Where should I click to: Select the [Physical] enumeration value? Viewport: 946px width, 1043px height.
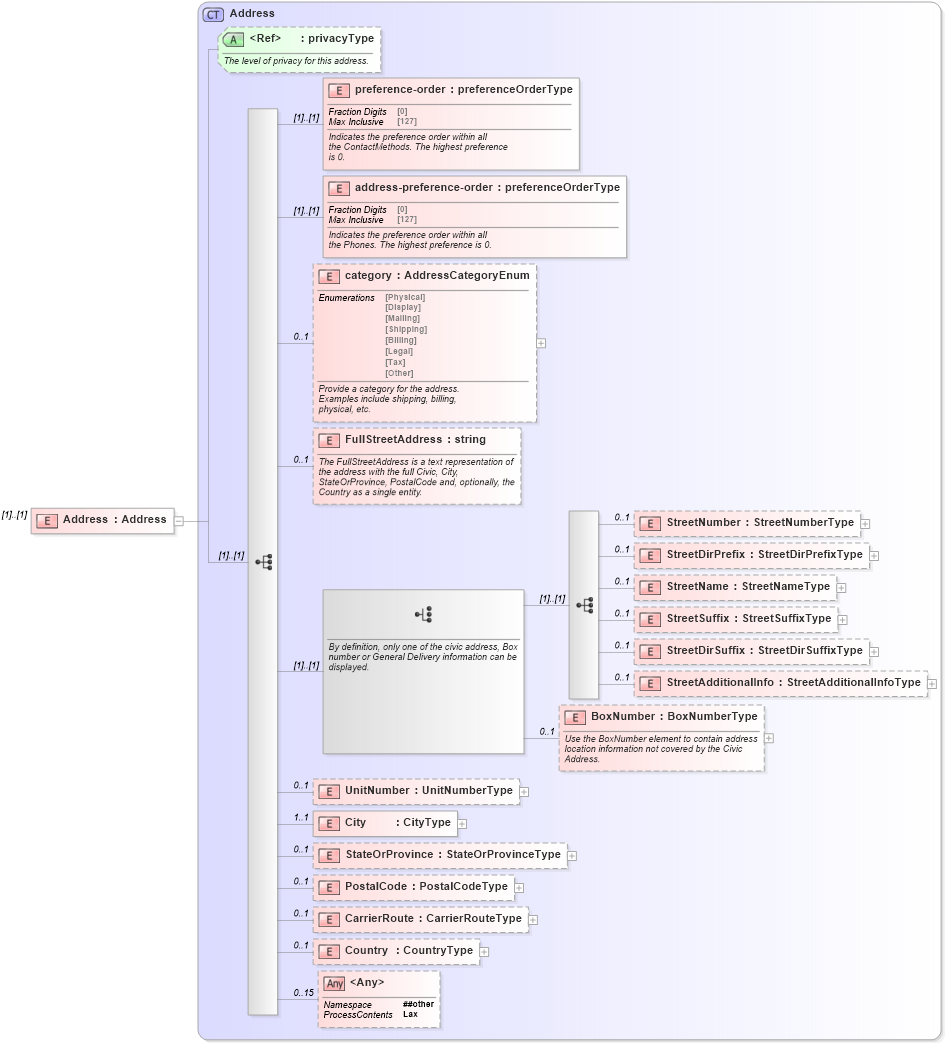coord(404,297)
